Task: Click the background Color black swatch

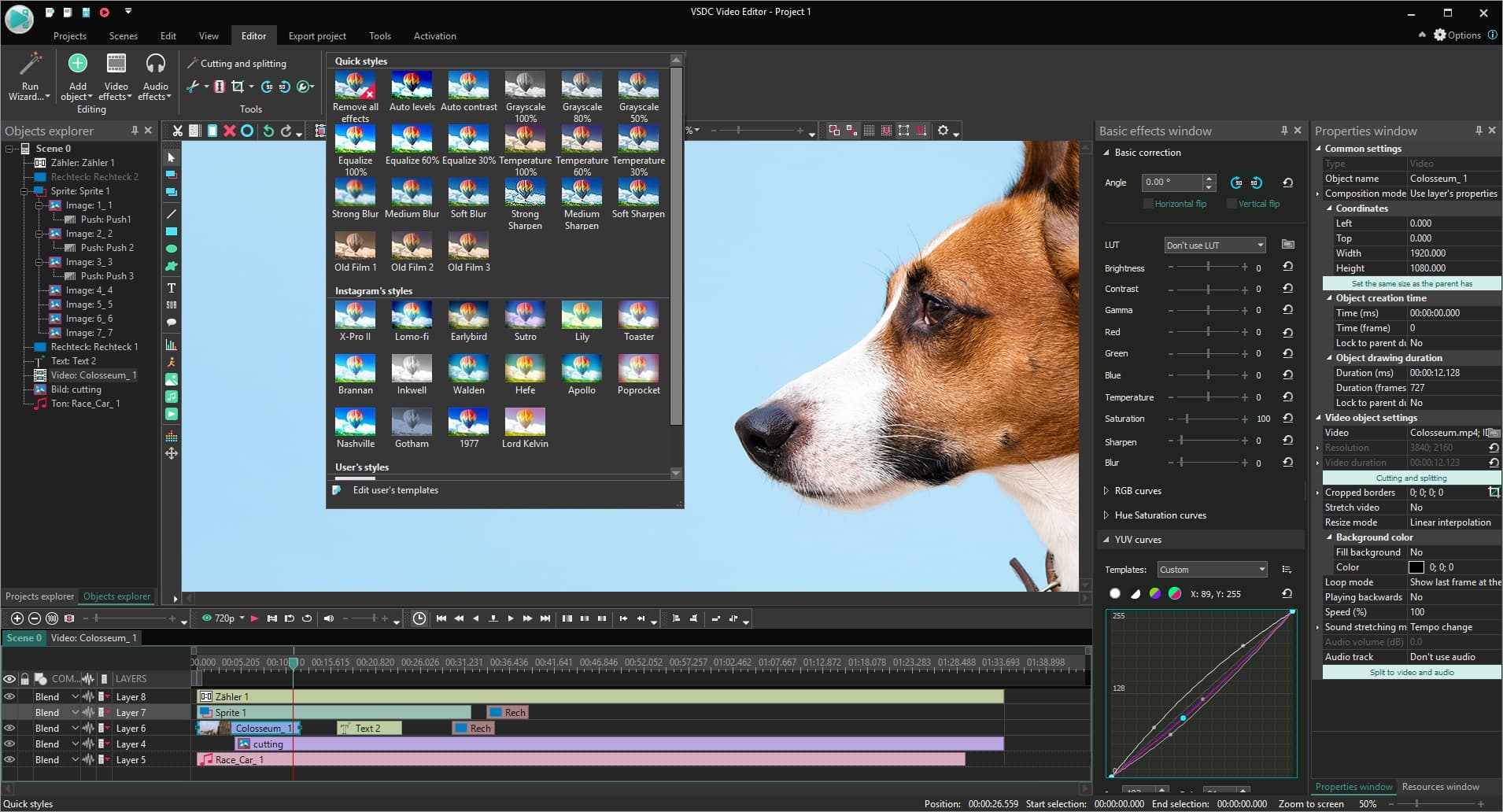Action: [1416, 567]
